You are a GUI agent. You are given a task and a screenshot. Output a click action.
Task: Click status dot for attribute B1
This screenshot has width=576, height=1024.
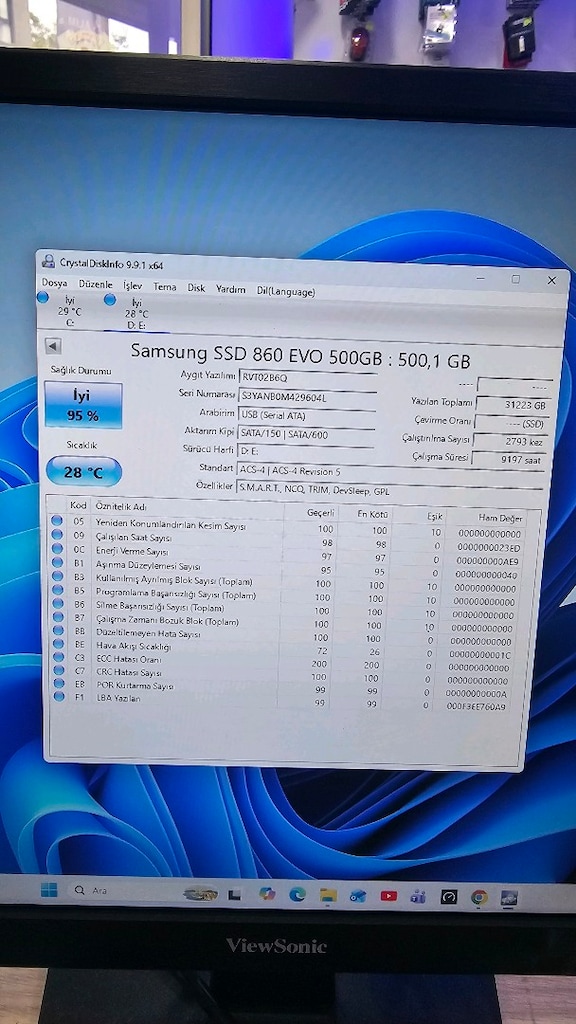coord(57,562)
